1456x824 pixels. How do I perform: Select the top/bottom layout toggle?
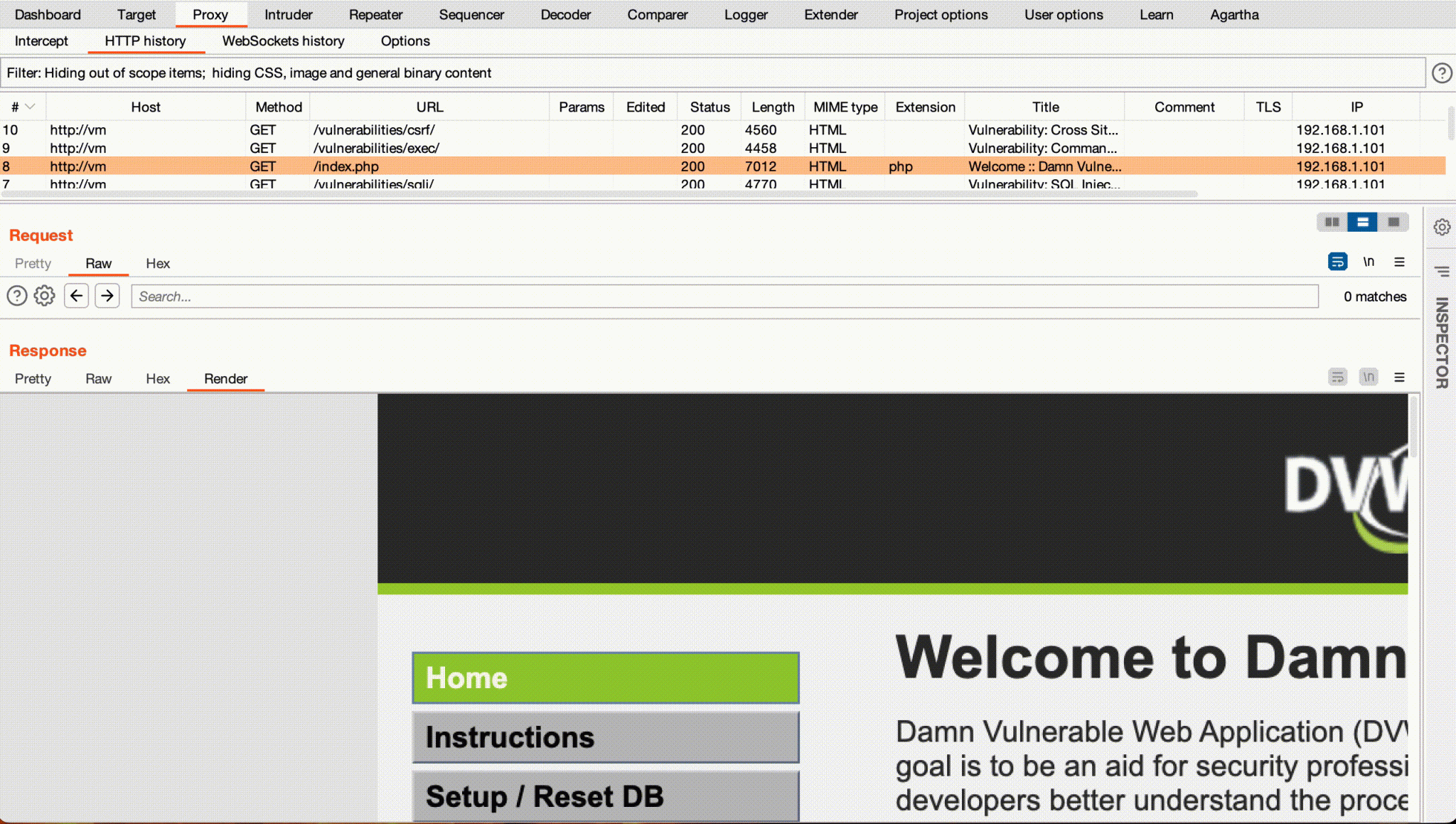click(1363, 223)
